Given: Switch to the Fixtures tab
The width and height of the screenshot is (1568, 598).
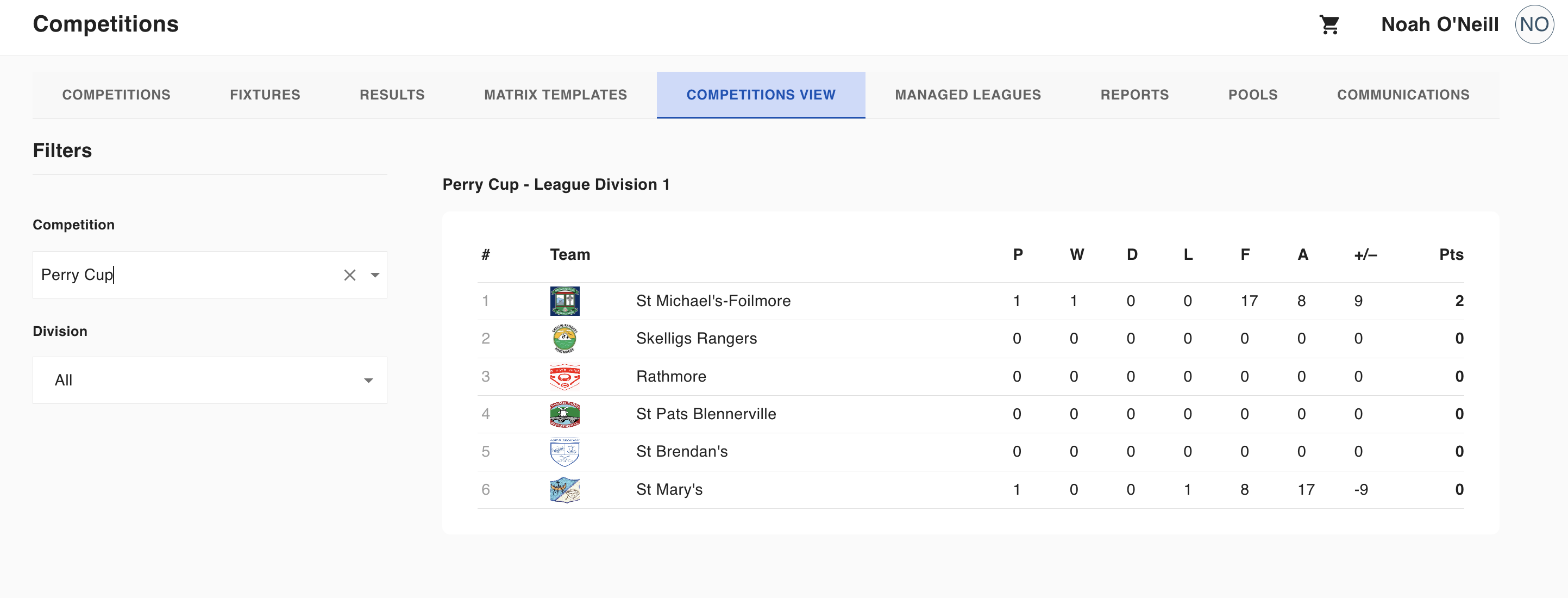Looking at the screenshot, I should point(265,95).
